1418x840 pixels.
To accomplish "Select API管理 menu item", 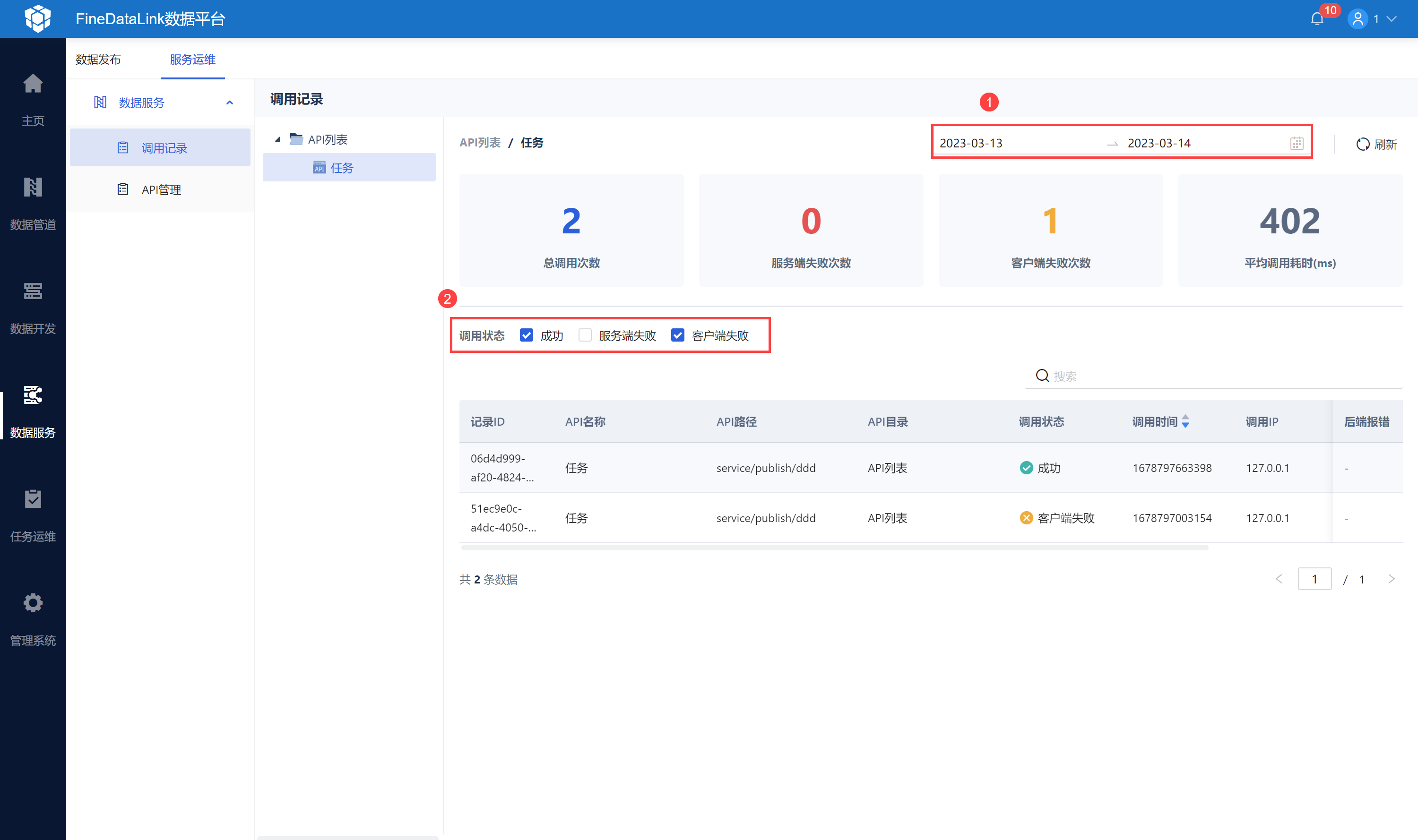I will [161, 189].
